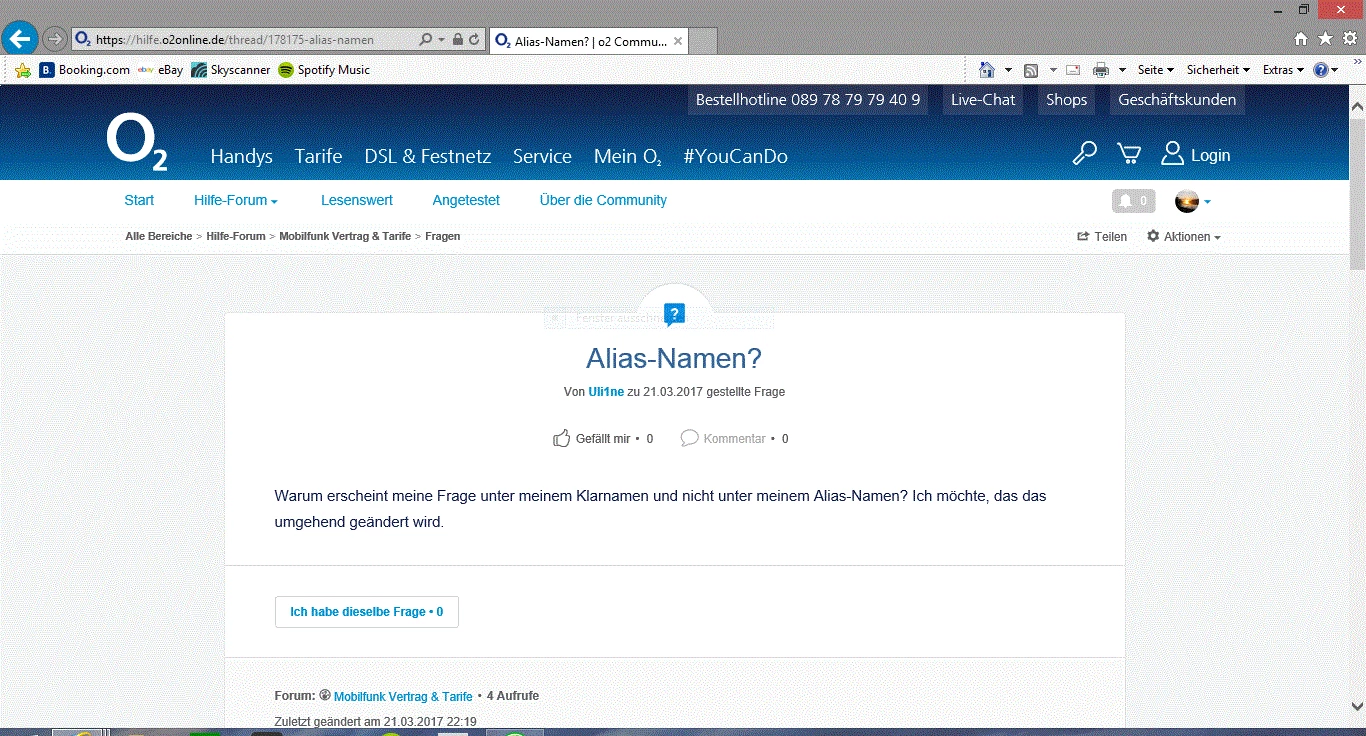1366x736 pixels.
Task: Open the Spotify Music bookmark
Action: 324,70
